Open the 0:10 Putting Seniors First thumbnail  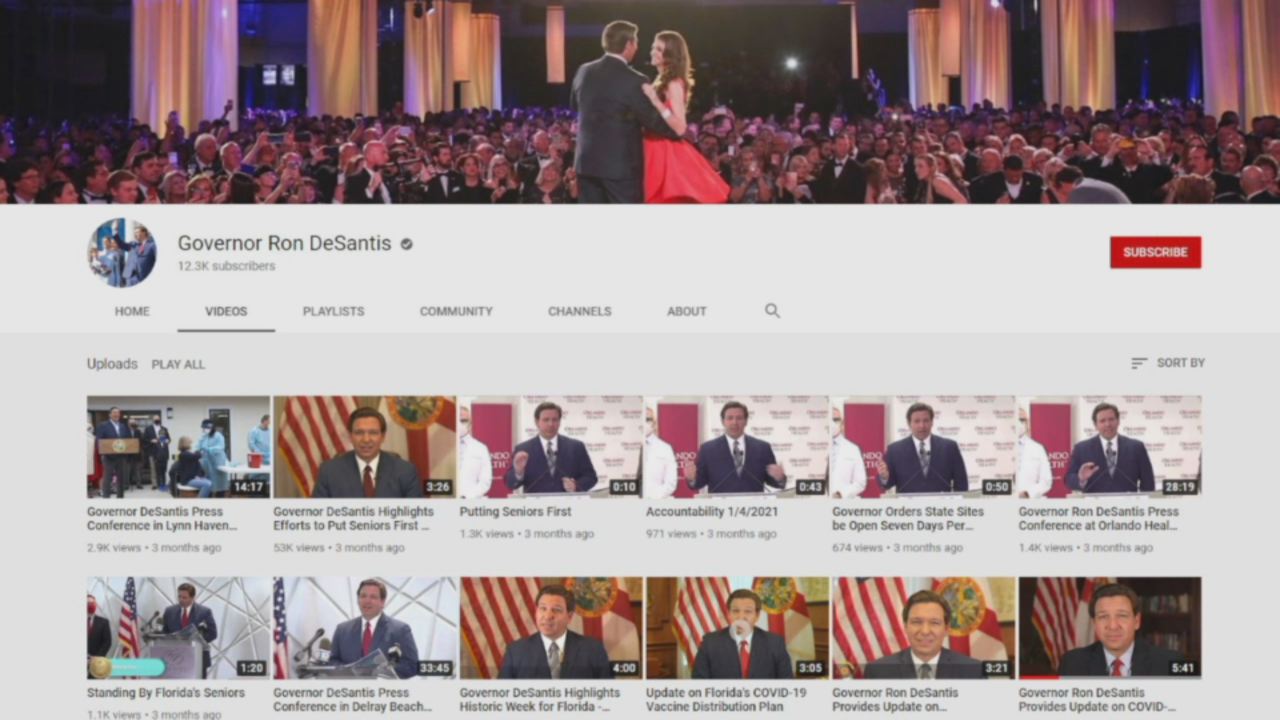pos(551,447)
